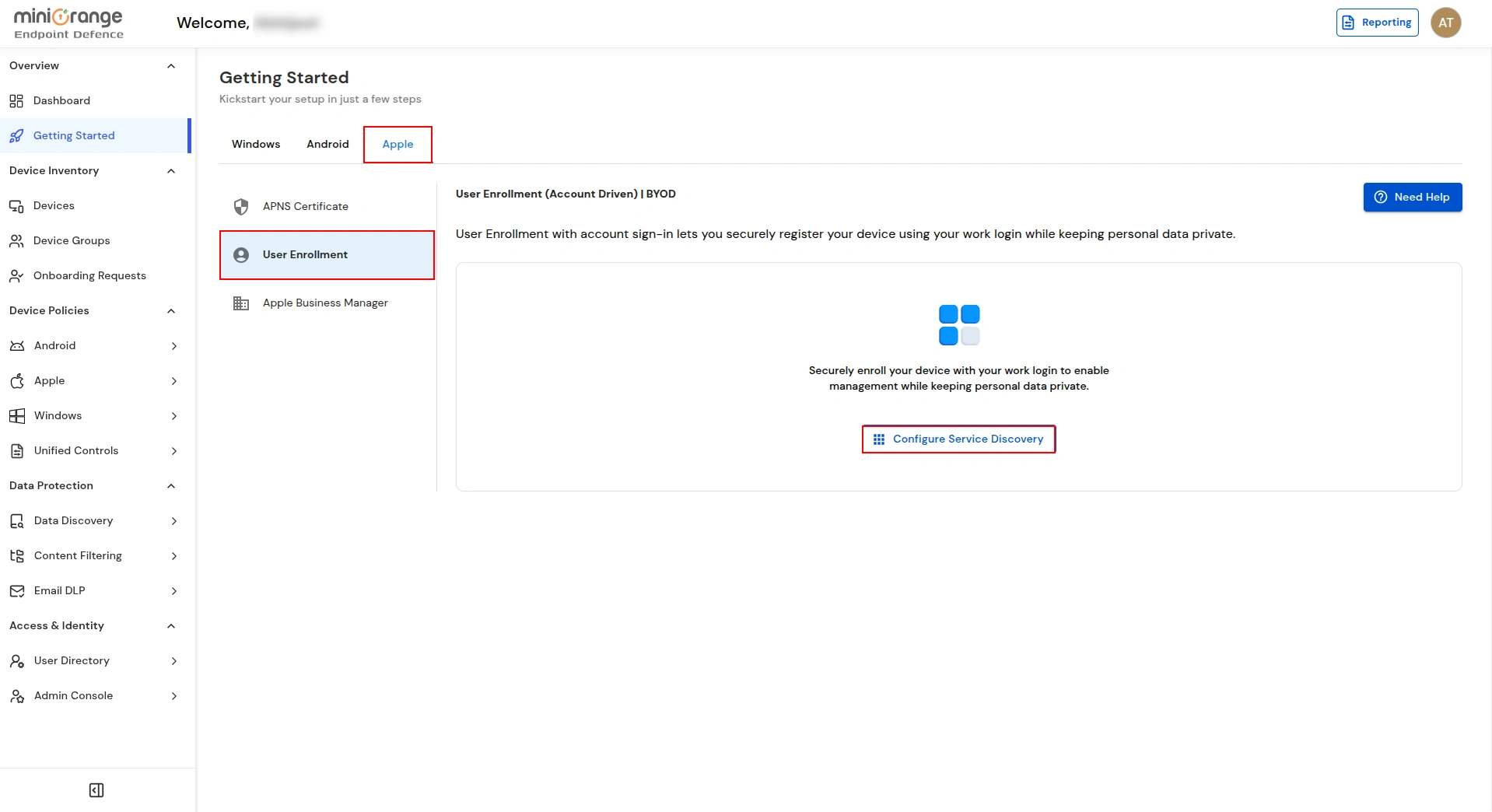
Task: Open the Device Groups page
Action: pos(94,240)
